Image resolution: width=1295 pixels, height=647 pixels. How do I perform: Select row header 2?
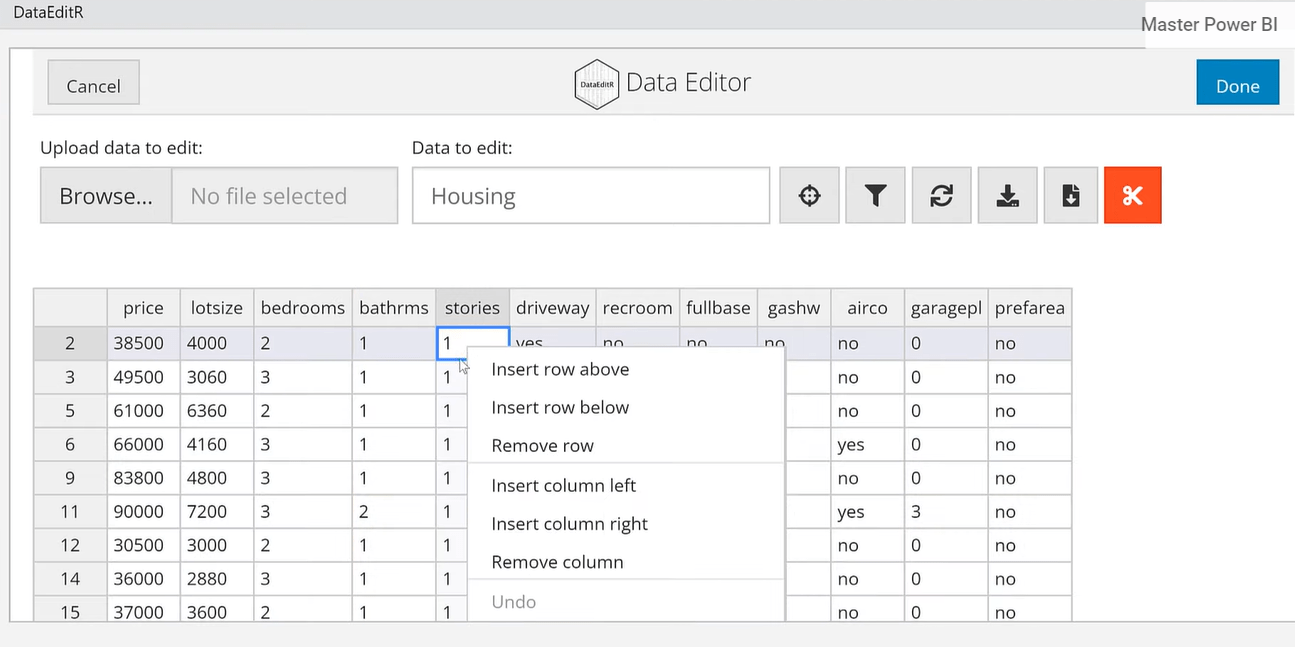[70, 343]
